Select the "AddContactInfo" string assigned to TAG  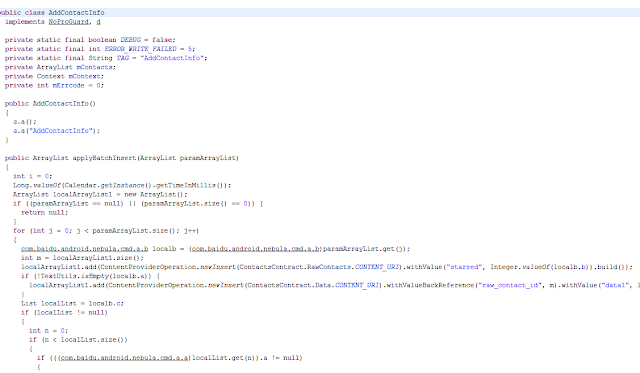172,58
